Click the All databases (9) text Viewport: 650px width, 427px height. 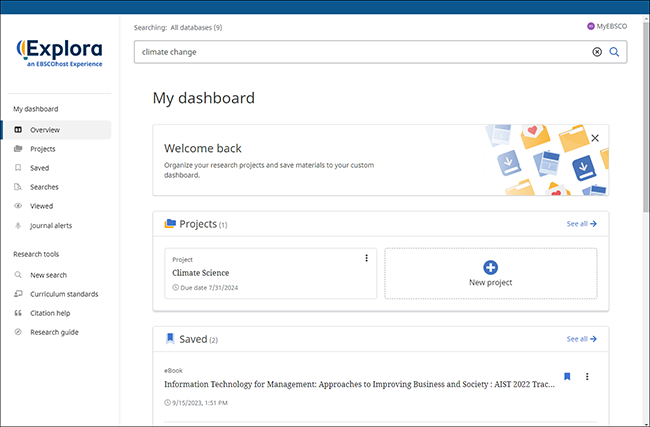(196, 27)
